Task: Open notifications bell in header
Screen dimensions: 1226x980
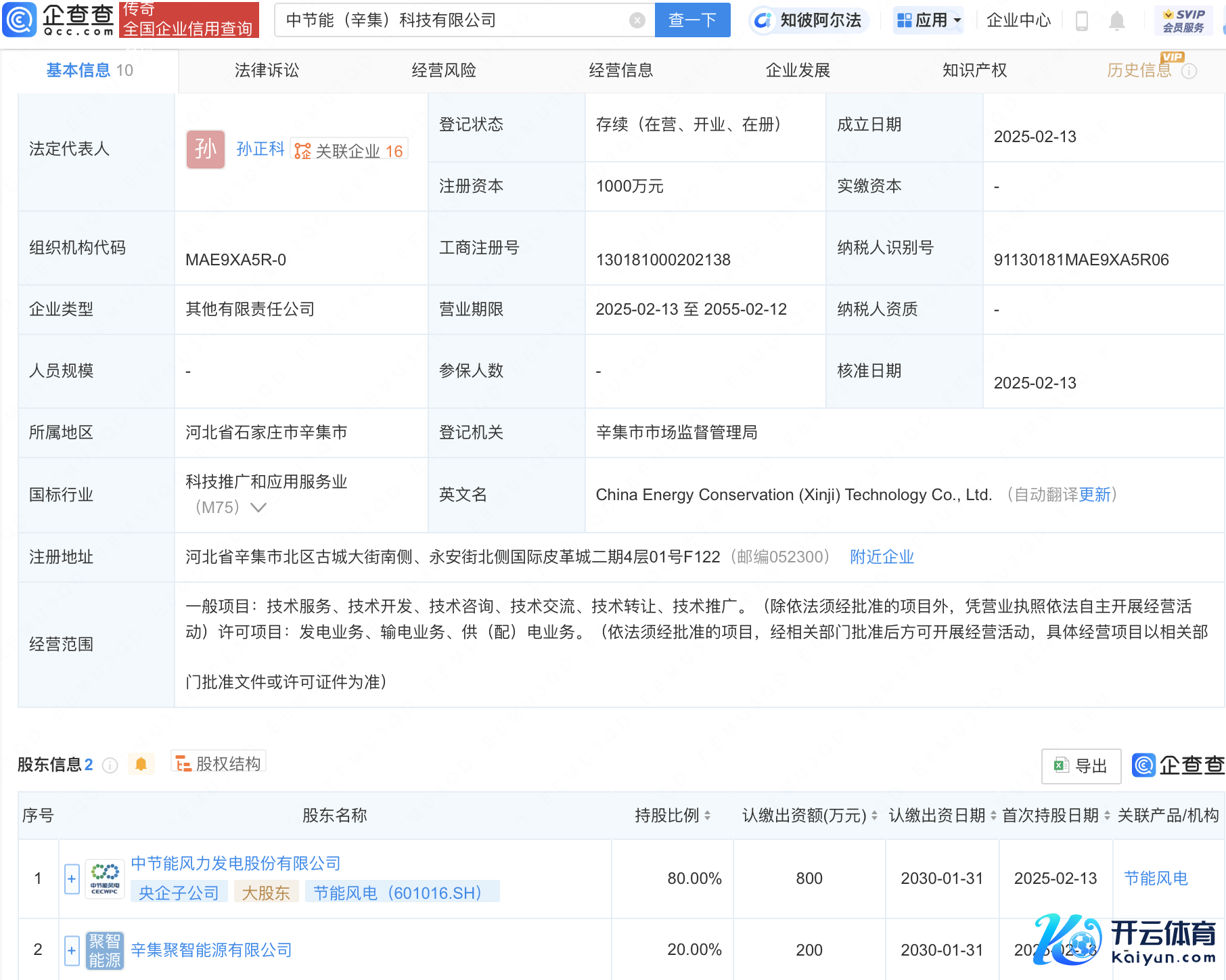Action: click(1116, 21)
